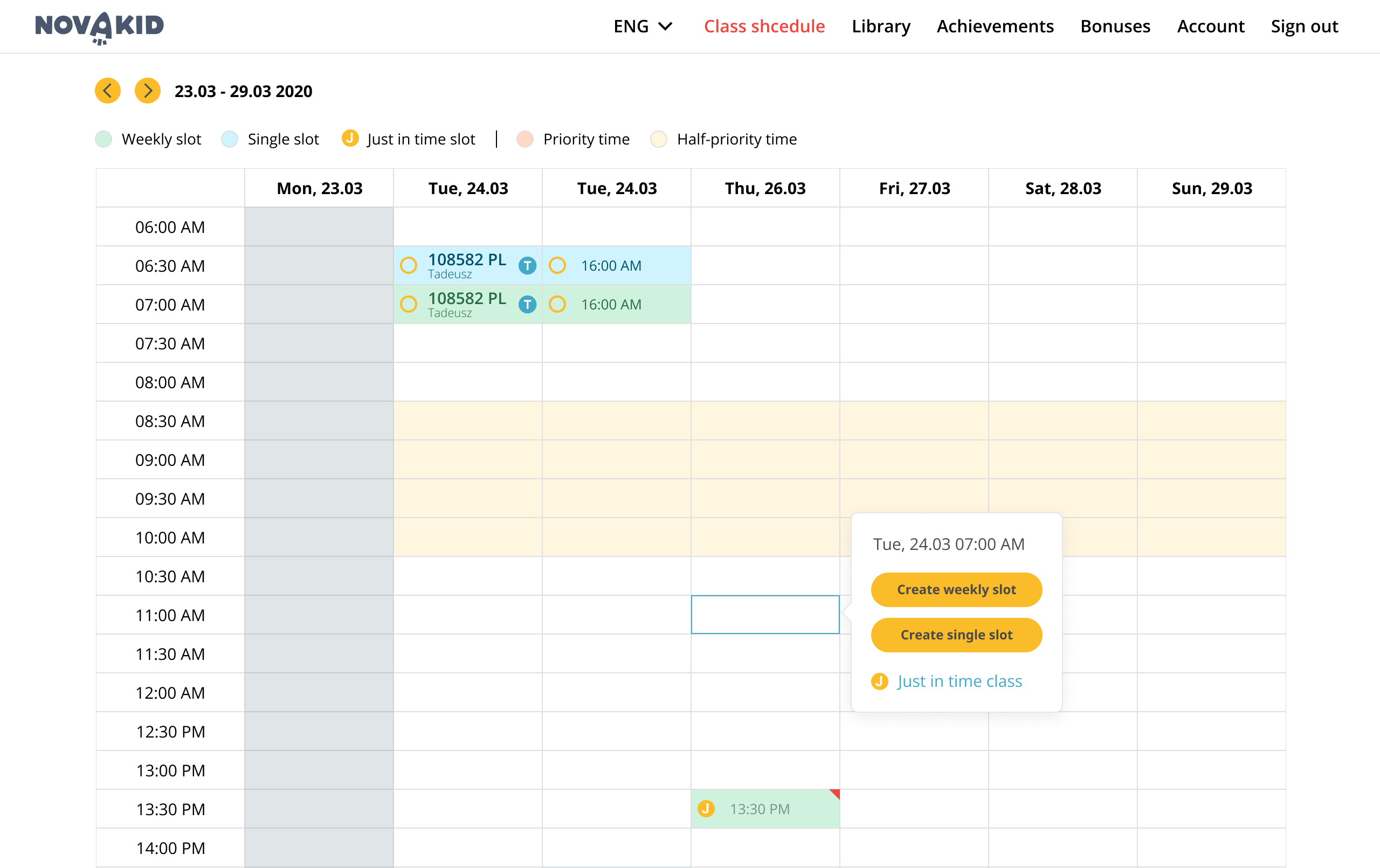Go to previous week arrow
Image resolution: width=1380 pixels, height=868 pixels.
tap(108, 91)
